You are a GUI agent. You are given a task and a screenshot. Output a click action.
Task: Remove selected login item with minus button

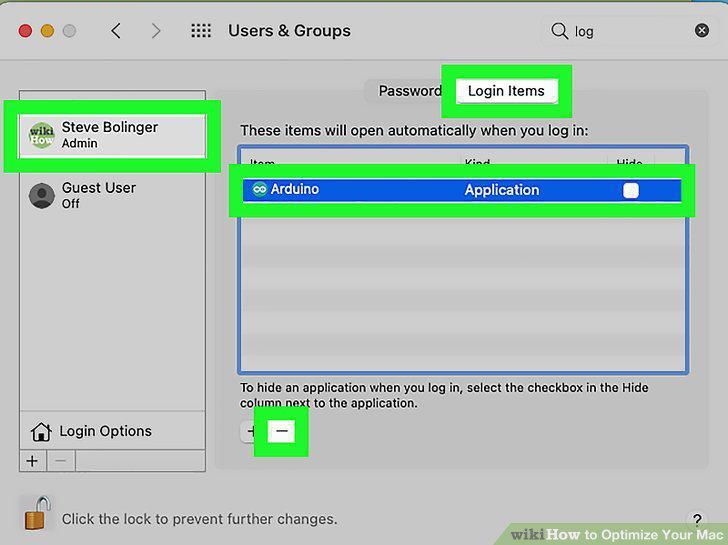pyautogui.click(x=281, y=431)
